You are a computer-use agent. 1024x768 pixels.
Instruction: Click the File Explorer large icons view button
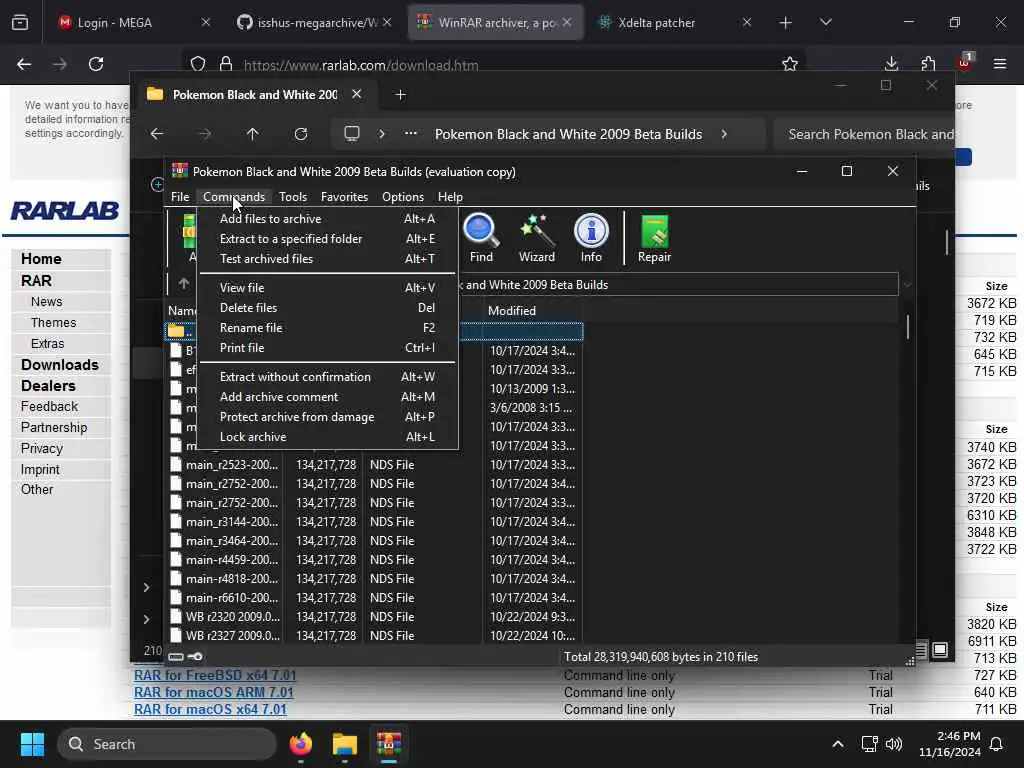pos(940,650)
